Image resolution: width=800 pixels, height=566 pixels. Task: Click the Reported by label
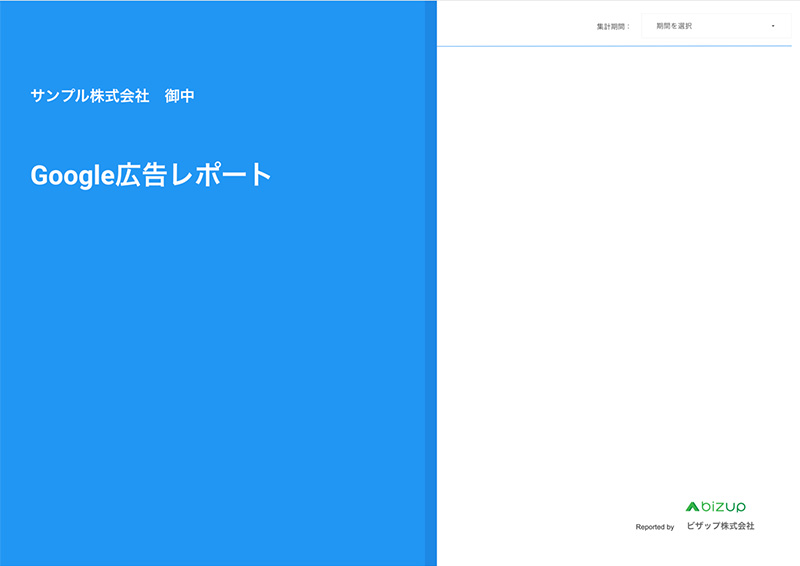655,527
